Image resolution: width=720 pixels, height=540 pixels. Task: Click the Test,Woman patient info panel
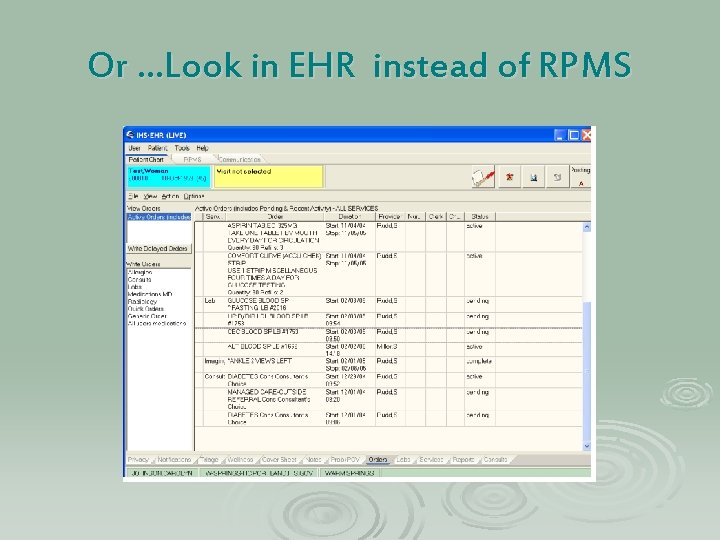169,177
